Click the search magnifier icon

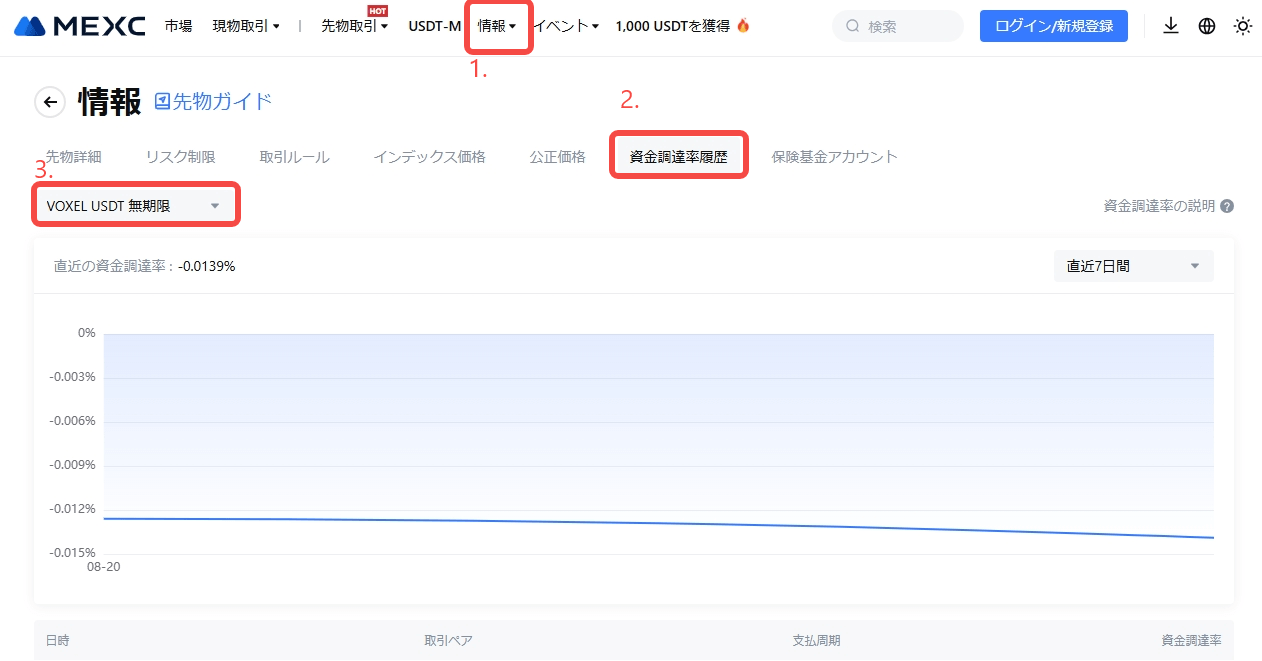852,27
